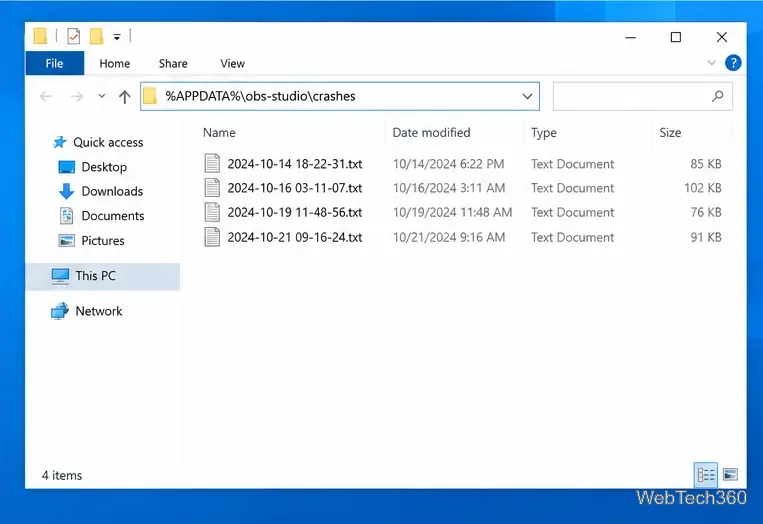Click the address bar path field
The height and width of the screenshot is (524, 763).
point(340,96)
